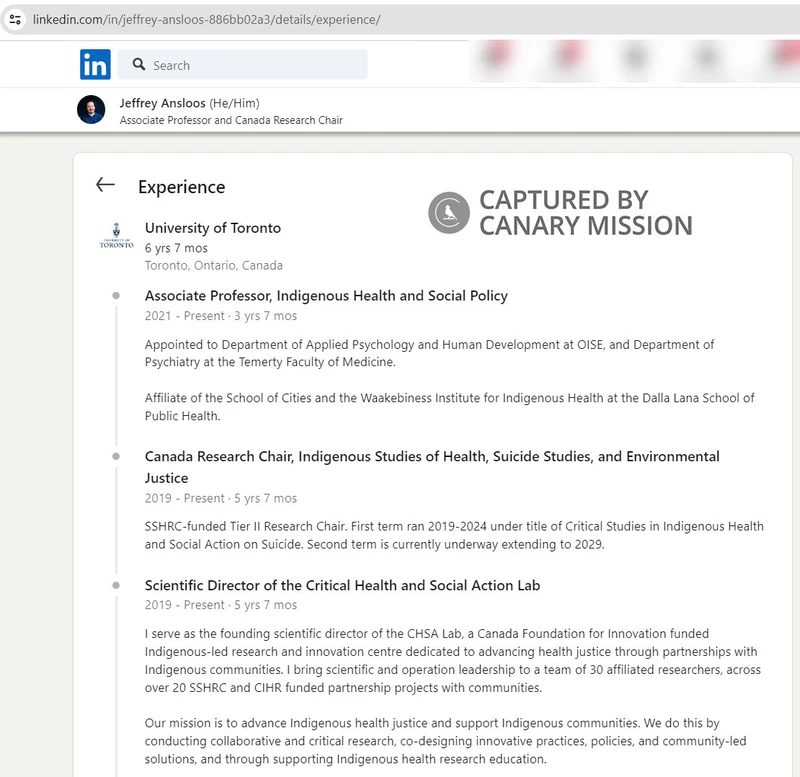
Task: Click the 'Appointed to Department of Applied Psychology' paragraph
Action: (430, 353)
